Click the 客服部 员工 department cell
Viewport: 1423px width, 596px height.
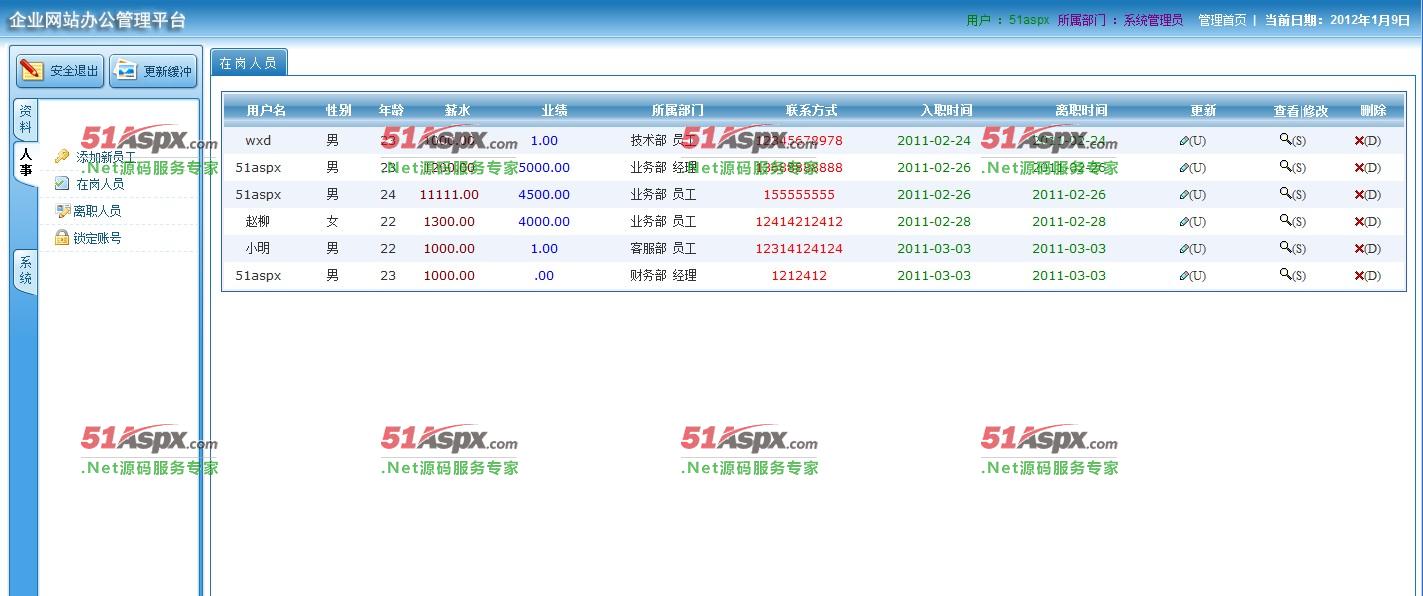pyautogui.click(x=663, y=249)
